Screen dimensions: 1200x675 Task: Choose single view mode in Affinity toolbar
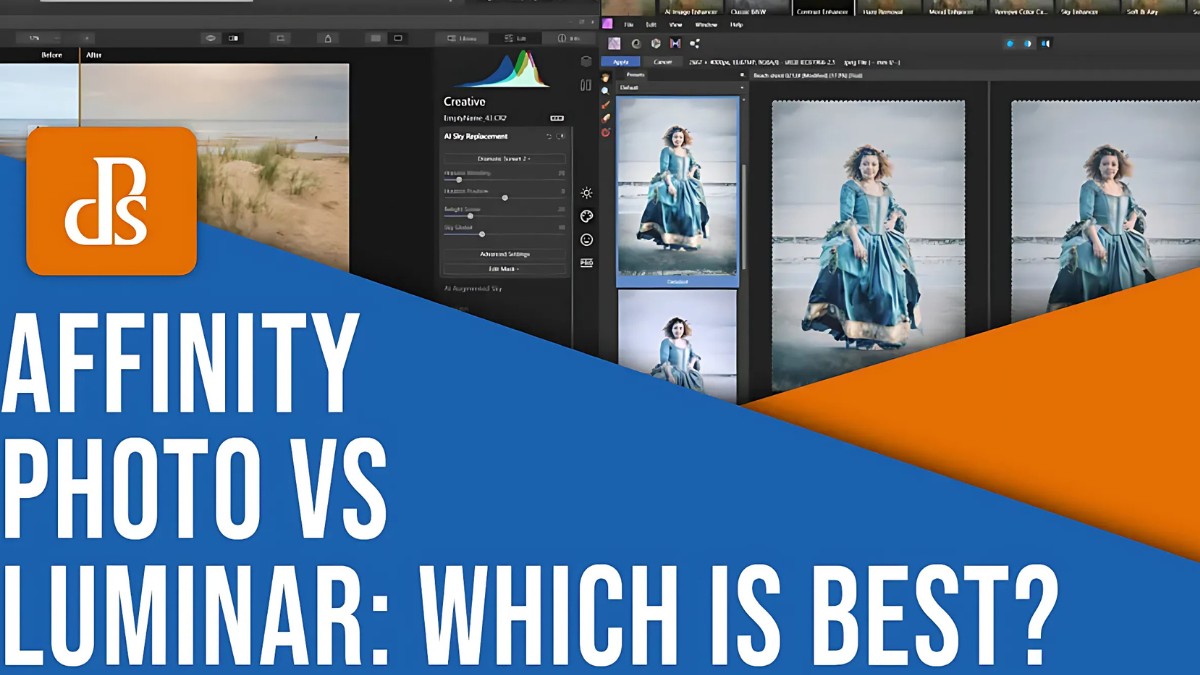[1010, 43]
